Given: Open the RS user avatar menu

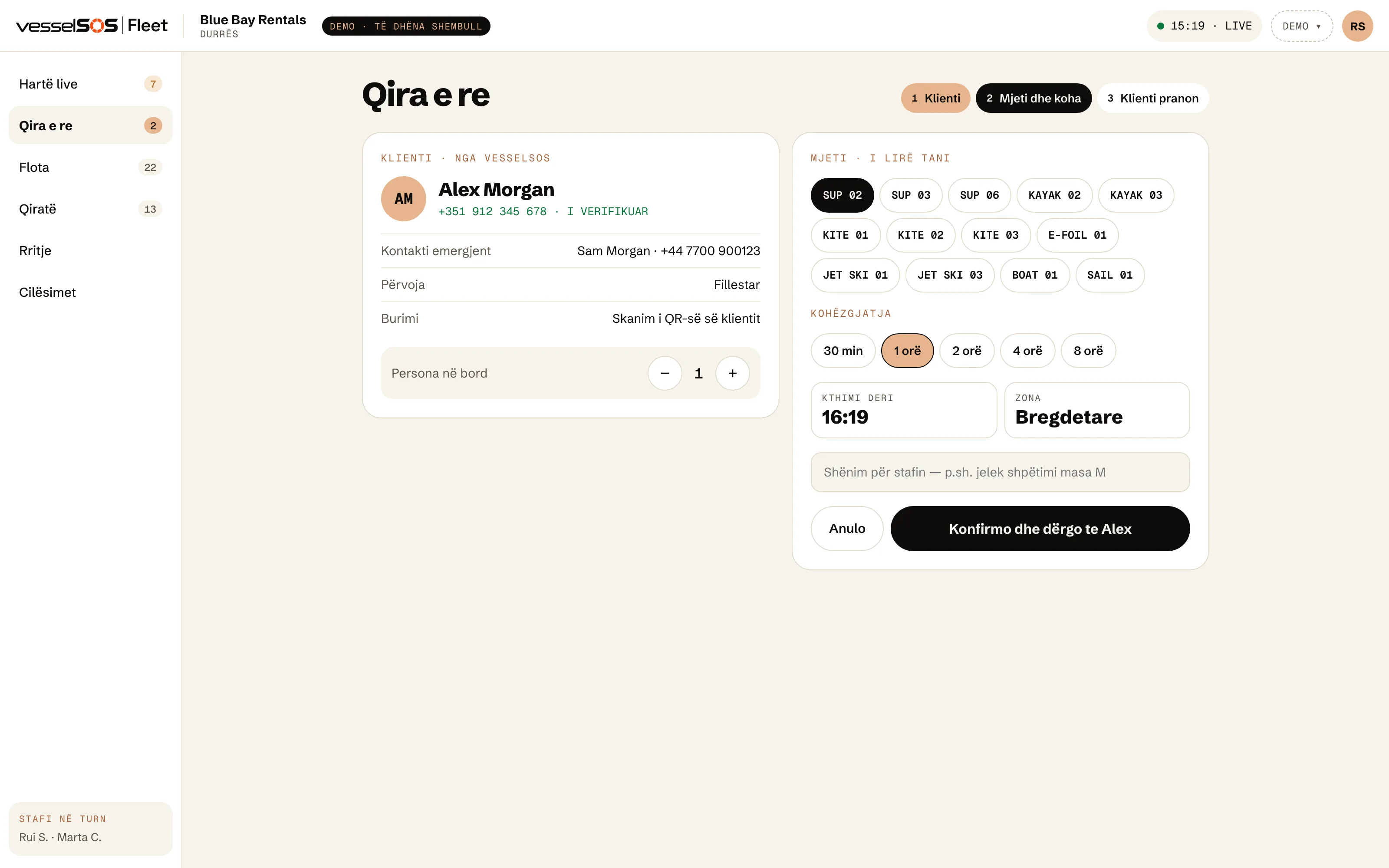Looking at the screenshot, I should coord(1357,26).
